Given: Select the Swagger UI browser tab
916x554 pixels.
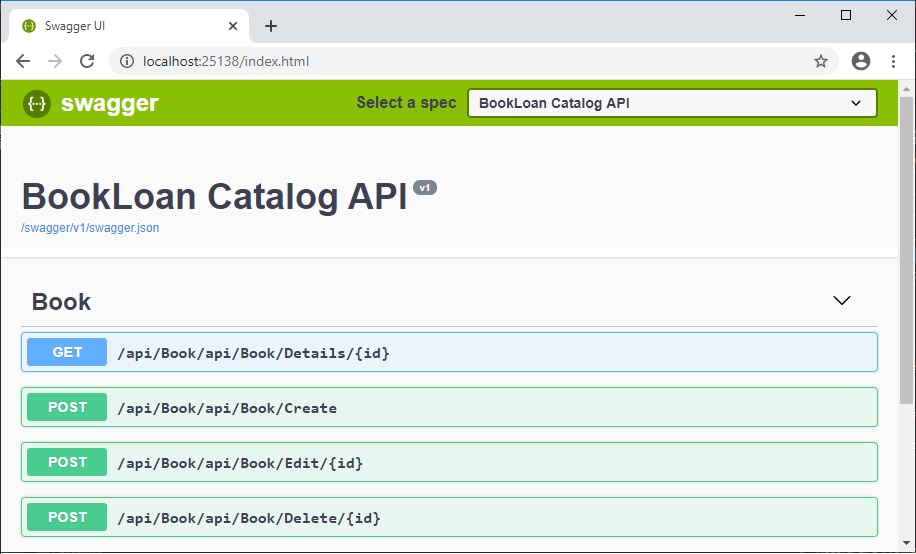Looking at the screenshot, I should point(129,26).
